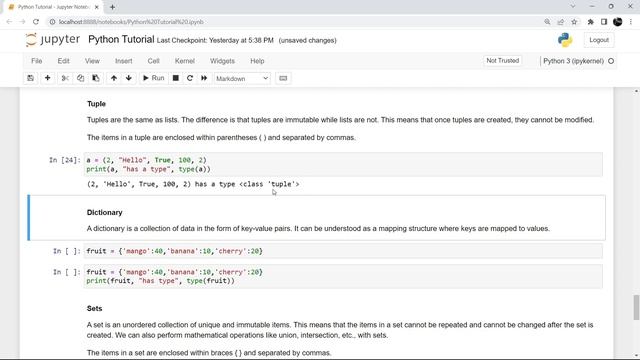640x360 pixels.
Task: Open the command palette keyboard icon
Action: 283,78
